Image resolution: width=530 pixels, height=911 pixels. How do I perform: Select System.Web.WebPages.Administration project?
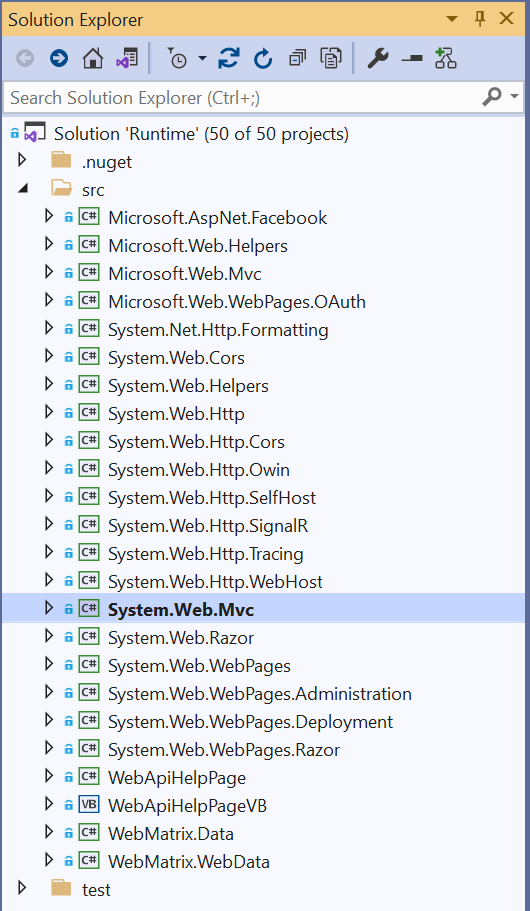tap(260, 693)
